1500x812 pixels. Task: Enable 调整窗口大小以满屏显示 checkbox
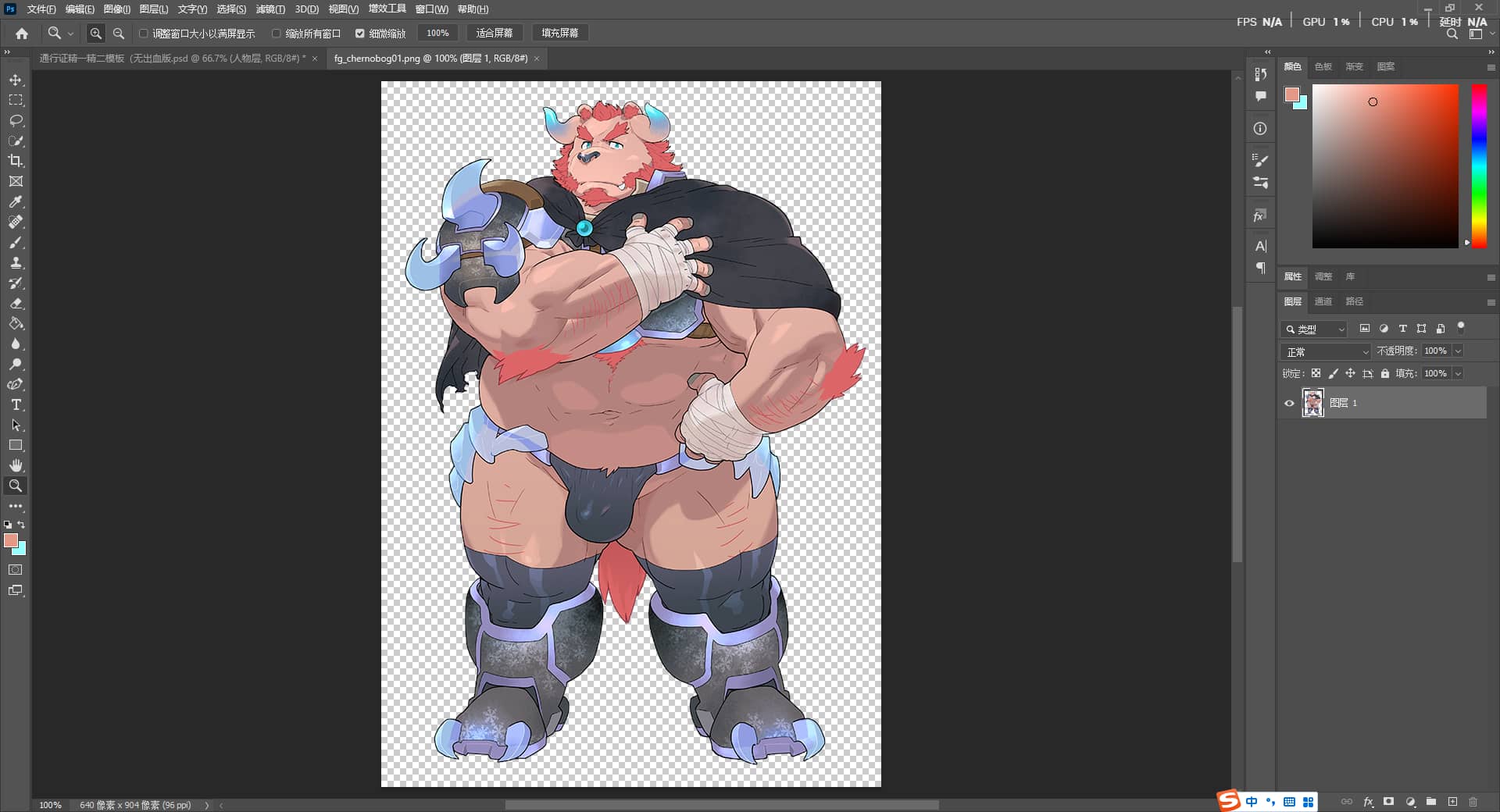[x=144, y=34]
